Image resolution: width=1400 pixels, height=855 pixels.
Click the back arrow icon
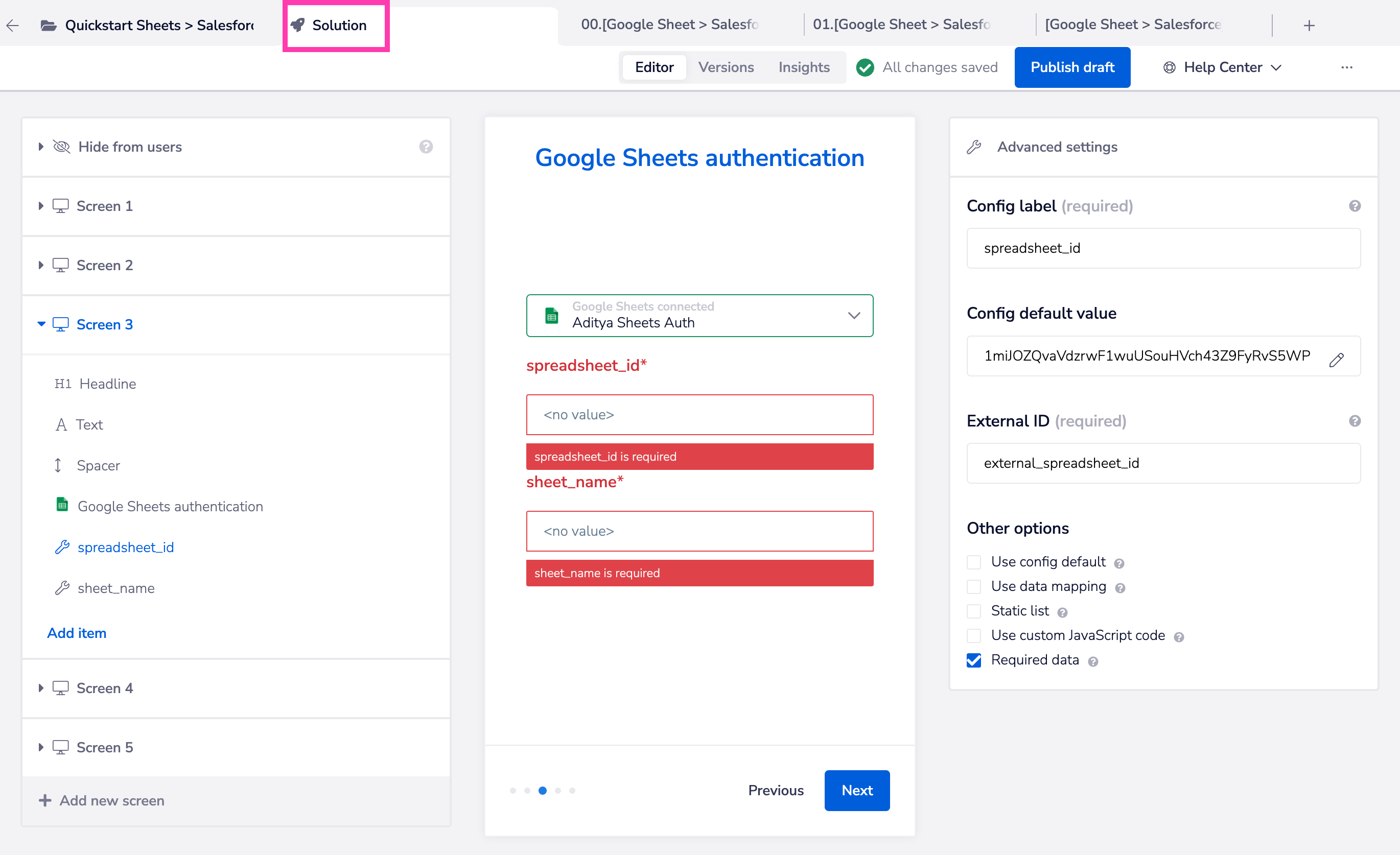[12, 25]
